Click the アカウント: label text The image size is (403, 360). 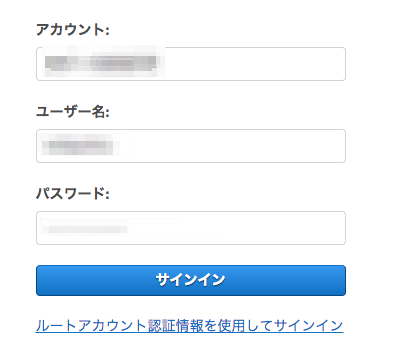point(73,30)
